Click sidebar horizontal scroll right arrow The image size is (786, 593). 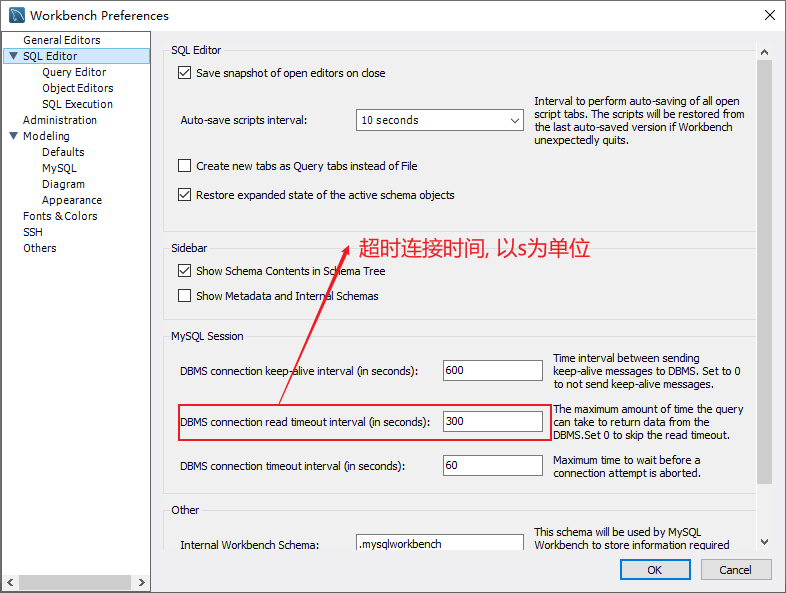(x=141, y=582)
